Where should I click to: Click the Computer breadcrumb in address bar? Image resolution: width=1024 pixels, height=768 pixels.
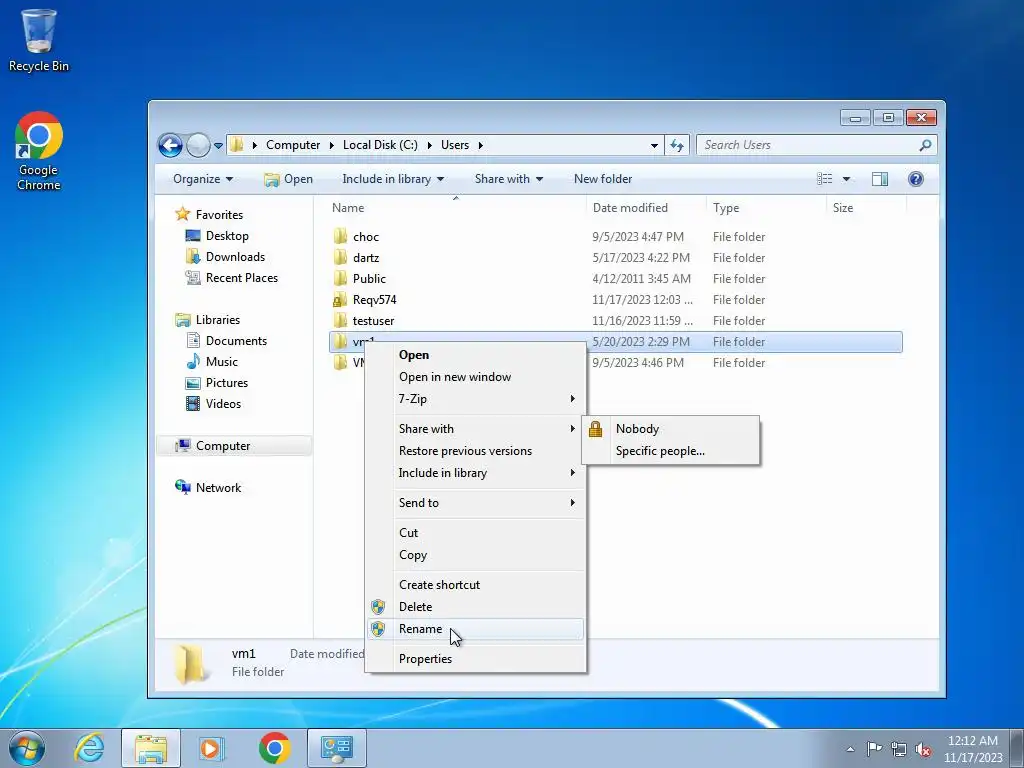[293, 145]
